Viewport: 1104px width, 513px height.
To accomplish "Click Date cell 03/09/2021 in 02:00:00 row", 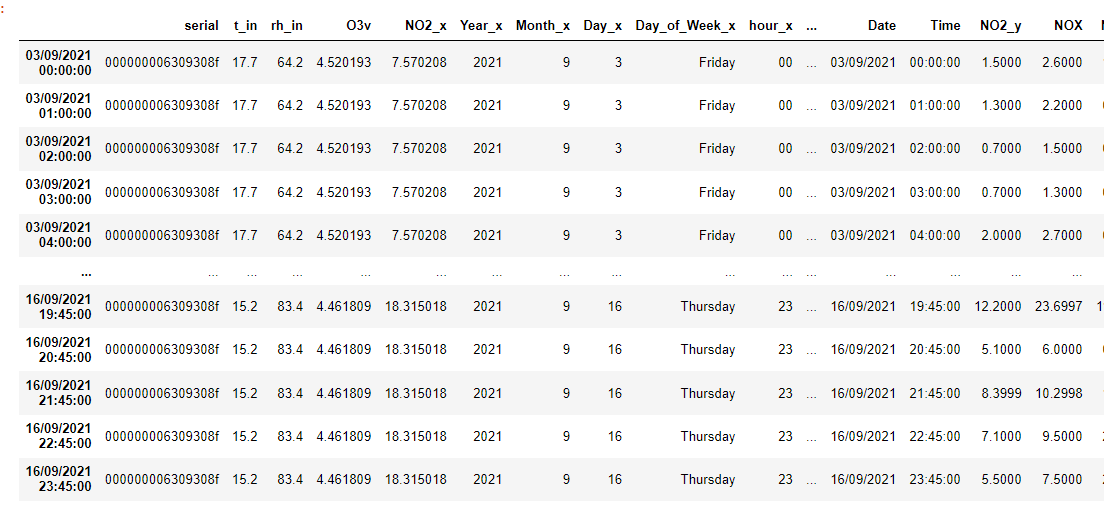I will [x=863, y=149].
